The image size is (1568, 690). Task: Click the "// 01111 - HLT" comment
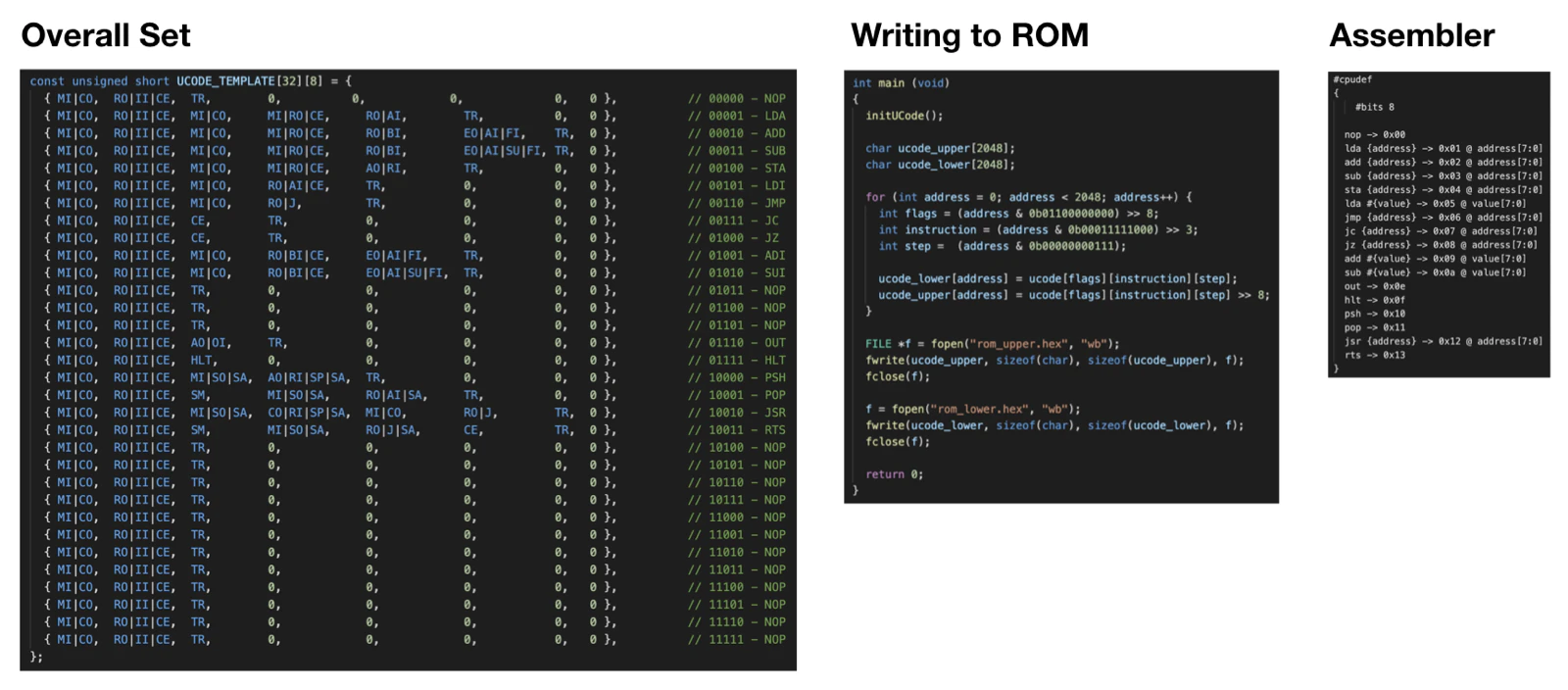(736, 360)
